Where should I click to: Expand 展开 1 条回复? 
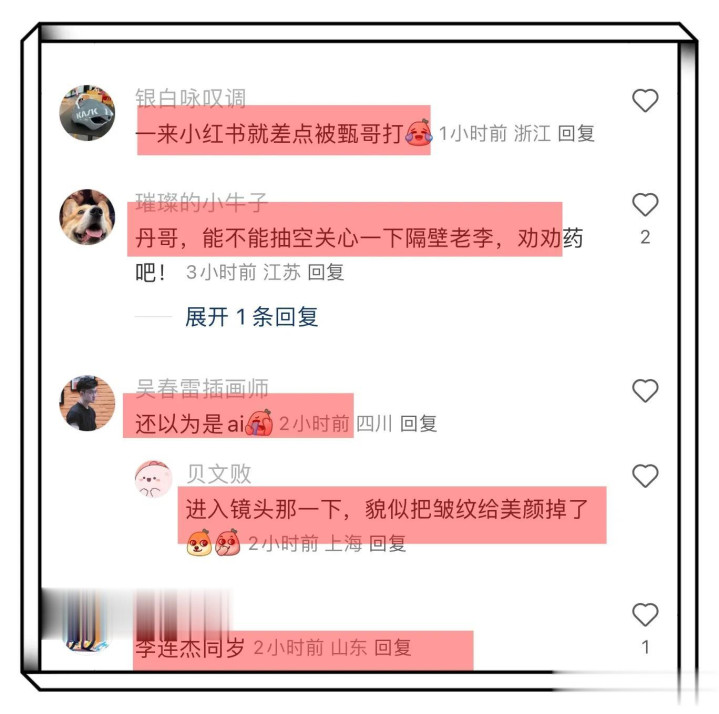pos(252,317)
